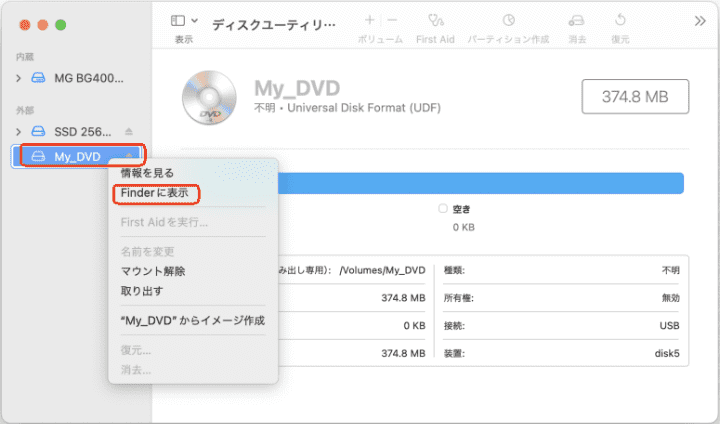Expand the MG BG400 disk tree

[x=18, y=79]
